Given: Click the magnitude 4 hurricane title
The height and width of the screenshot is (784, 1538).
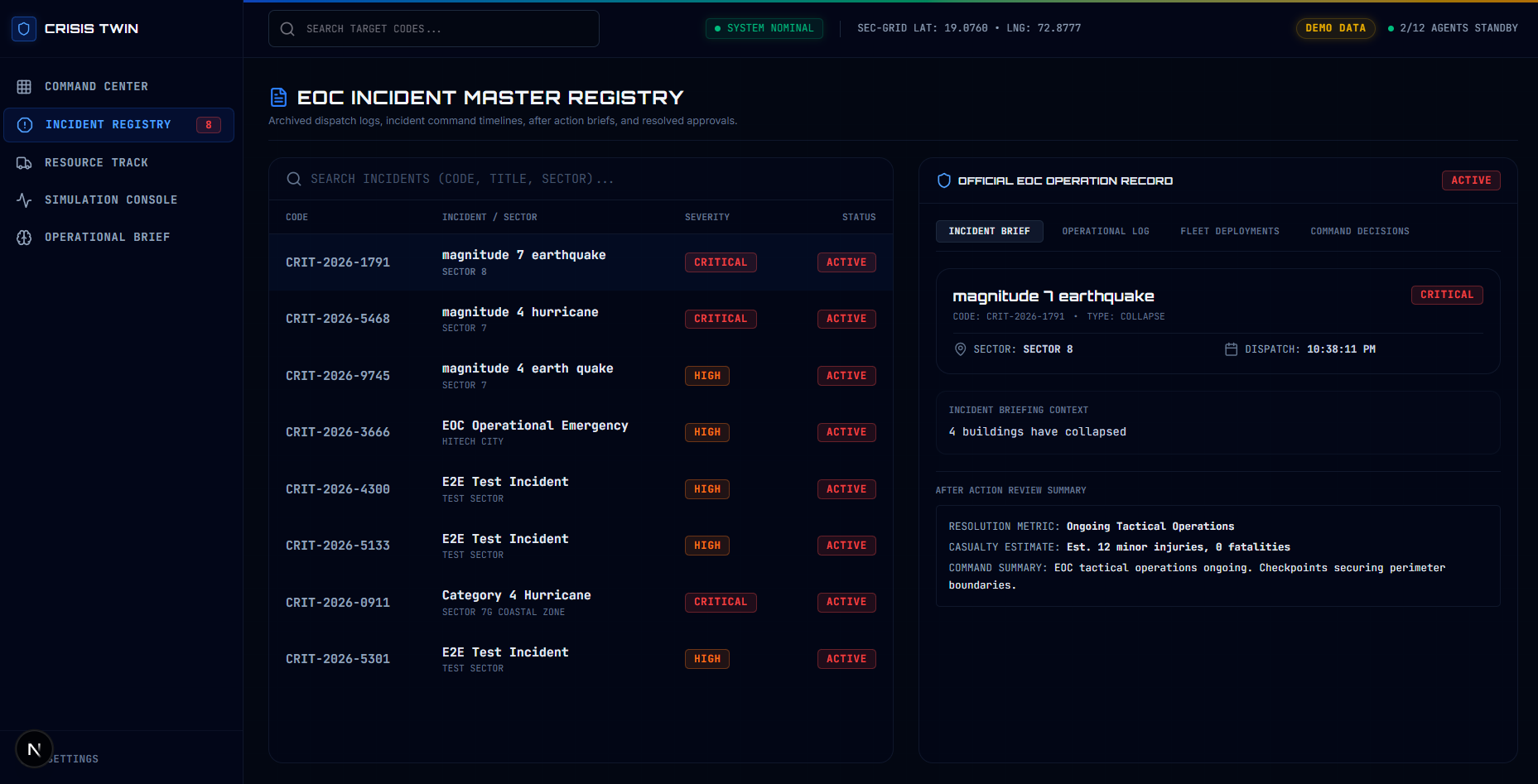Looking at the screenshot, I should (x=520, y=312).
